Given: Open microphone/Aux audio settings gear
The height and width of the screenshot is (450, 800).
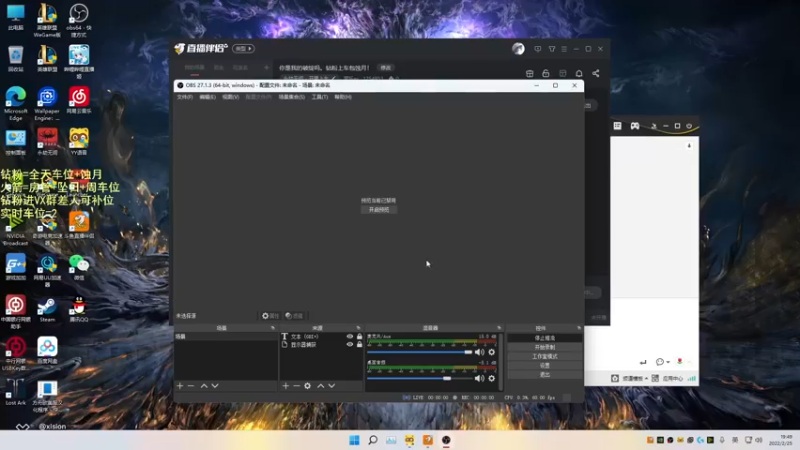Looking at the screenshot, I should point(492,352).
